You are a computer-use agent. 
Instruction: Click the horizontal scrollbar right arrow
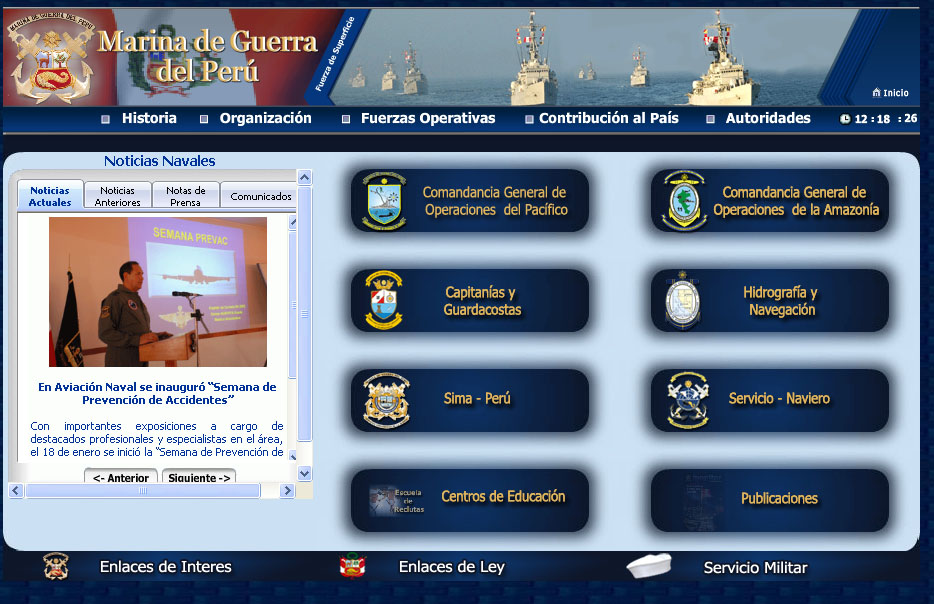click(x=287, y=490)
